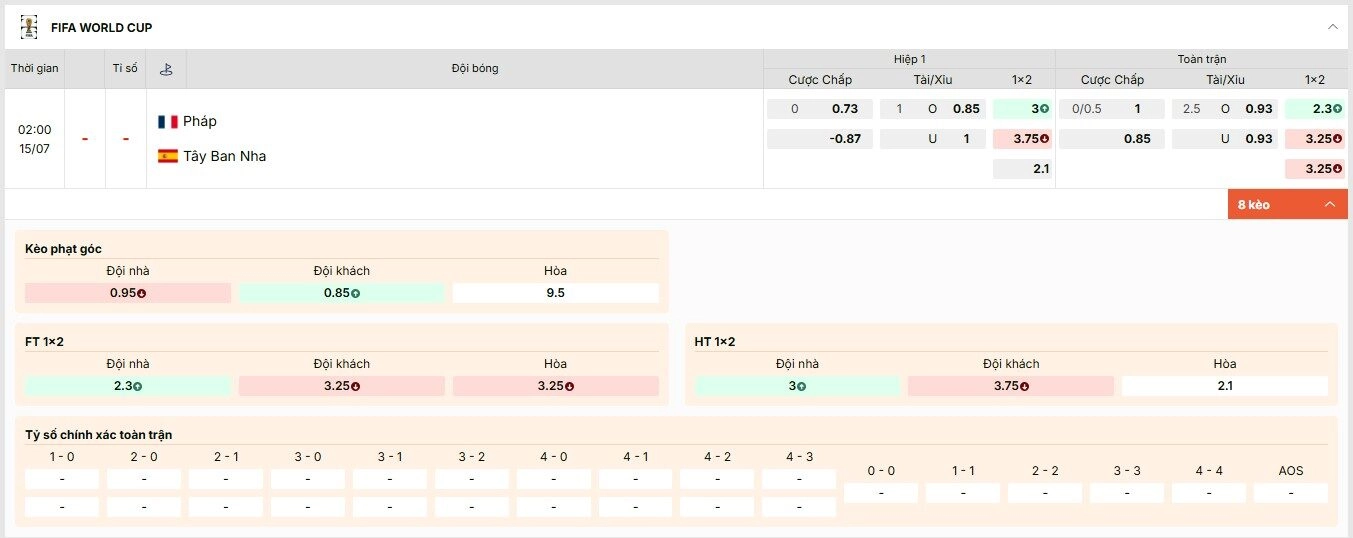Pick FT 1×2 Đội nhà odds 2.3
This screenshot has width=1353, height=538.
(x=128, y=386)
